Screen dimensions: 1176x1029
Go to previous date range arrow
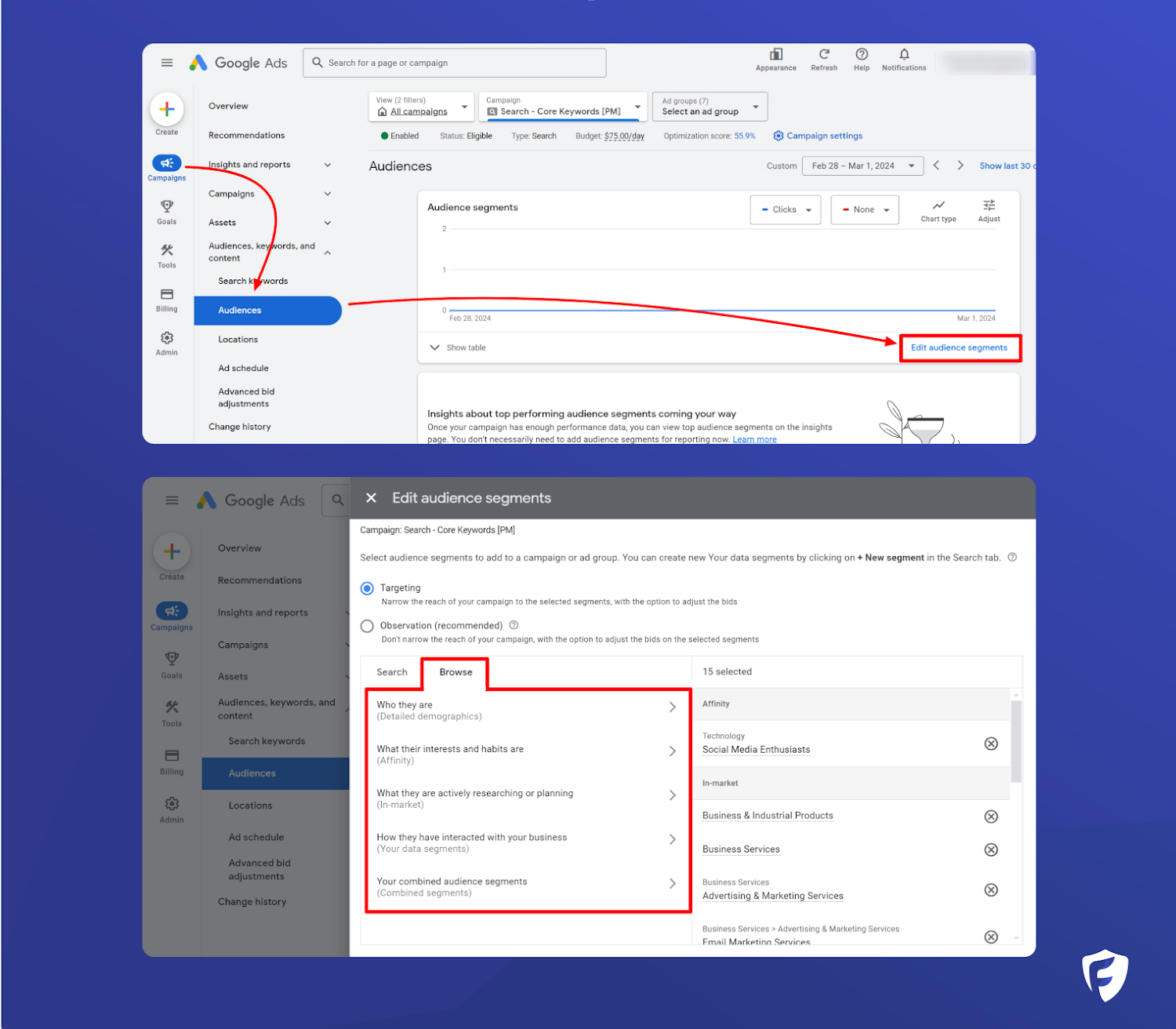tap(936, 165)
